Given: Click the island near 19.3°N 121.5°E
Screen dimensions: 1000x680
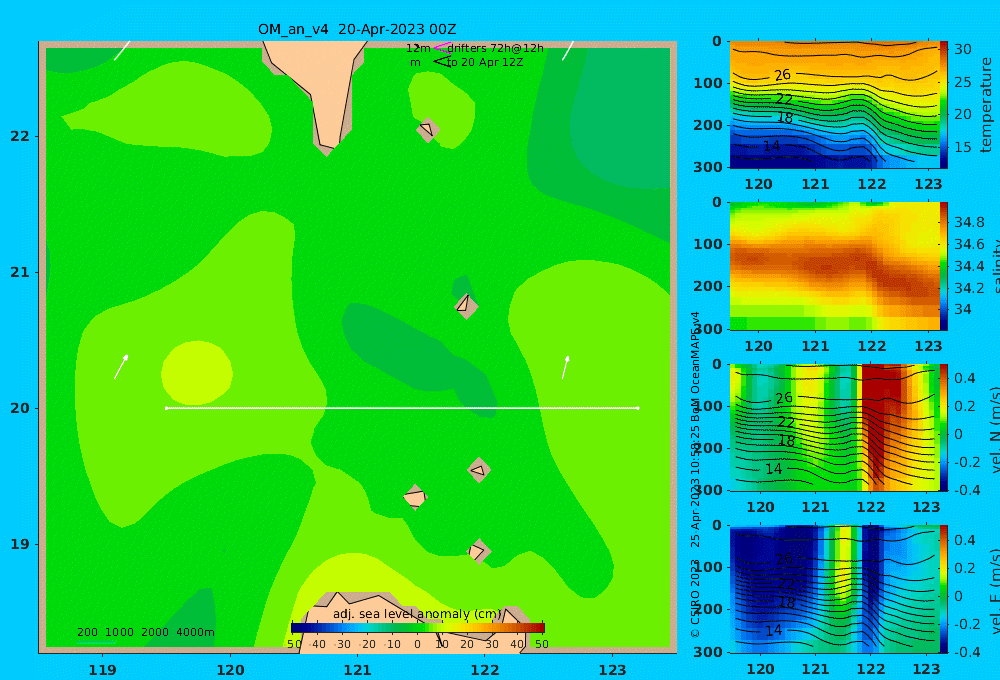Looking at the screenshot, I should pyautogui.click(x=415, y=497).
